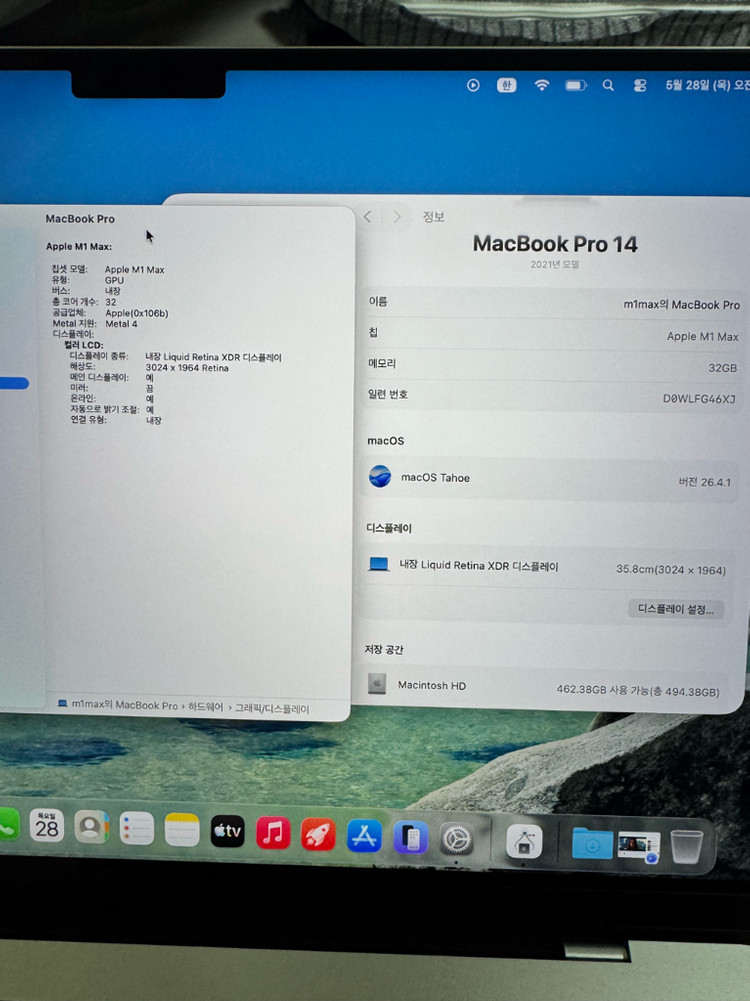This screenshot has width=750, height=1001.
Task: Click the 컬러 LCD: subheading
Action: pos(84,345)
